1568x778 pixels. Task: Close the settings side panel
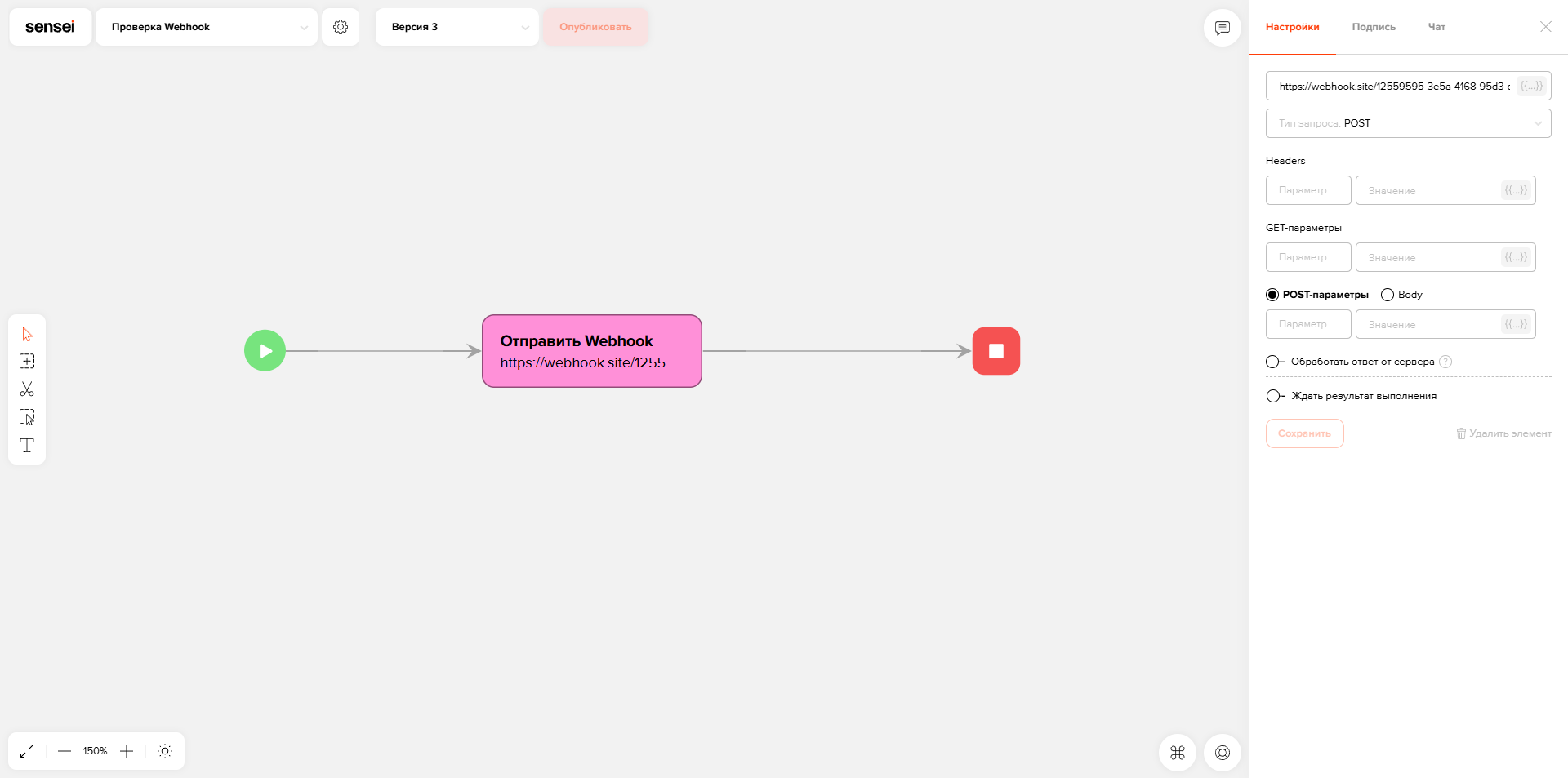pyautogui.click(x=1546, y=27)
